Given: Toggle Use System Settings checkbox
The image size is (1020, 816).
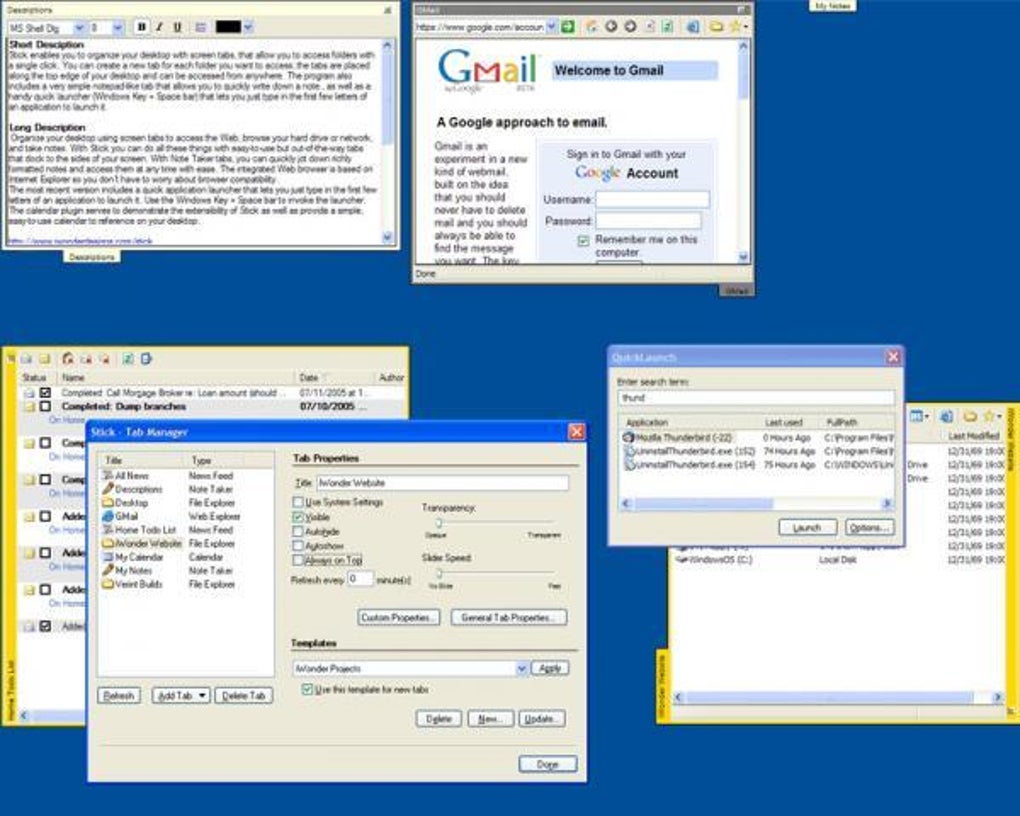Looking at the screenshot, I should [x=298, y=502].
